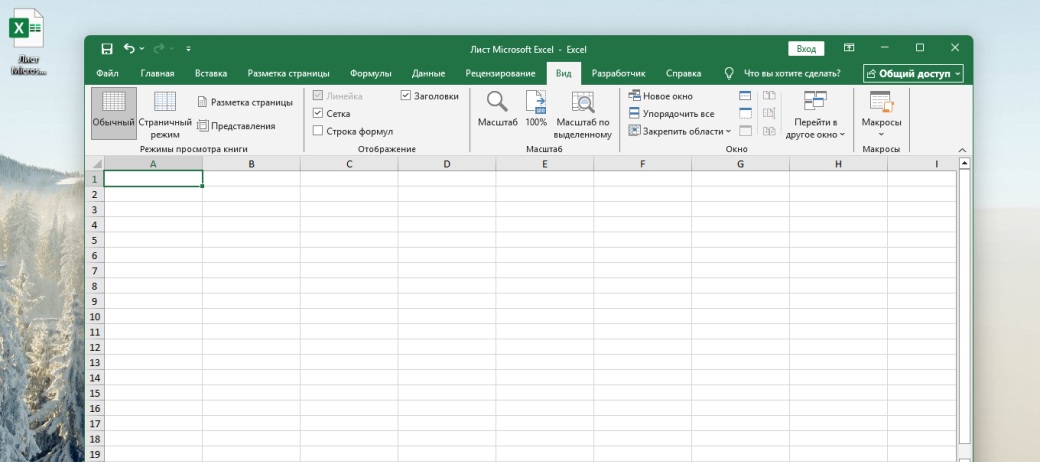Open the Масштаб magnifier dialog
1040x462 pixels.
497,102
